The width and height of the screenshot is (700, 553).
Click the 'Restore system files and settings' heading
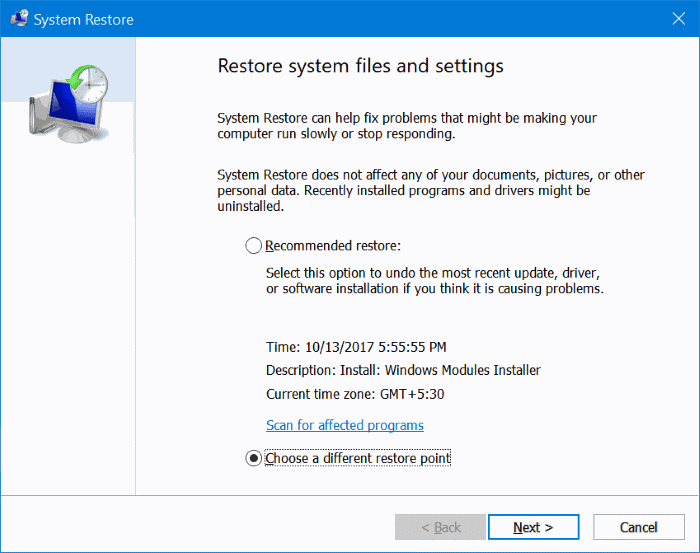click(x=360, y=67)
